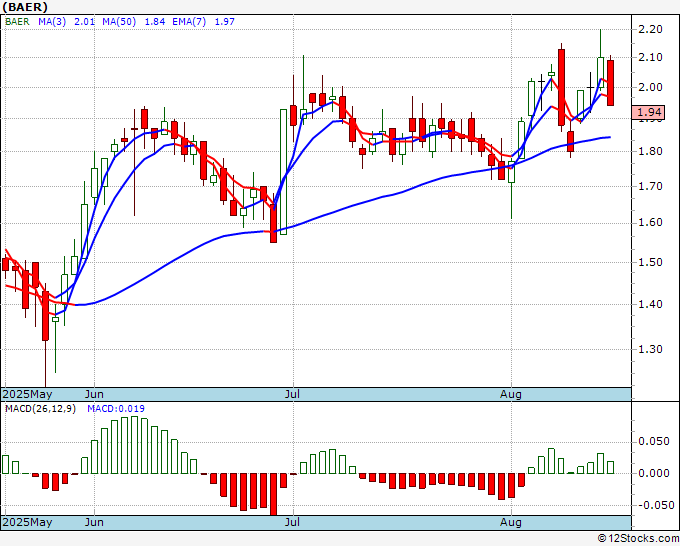This screenshot has width=680, height=546.
Task: Click the EMA(7) value 1.97
Action: (x=225, y=22)
